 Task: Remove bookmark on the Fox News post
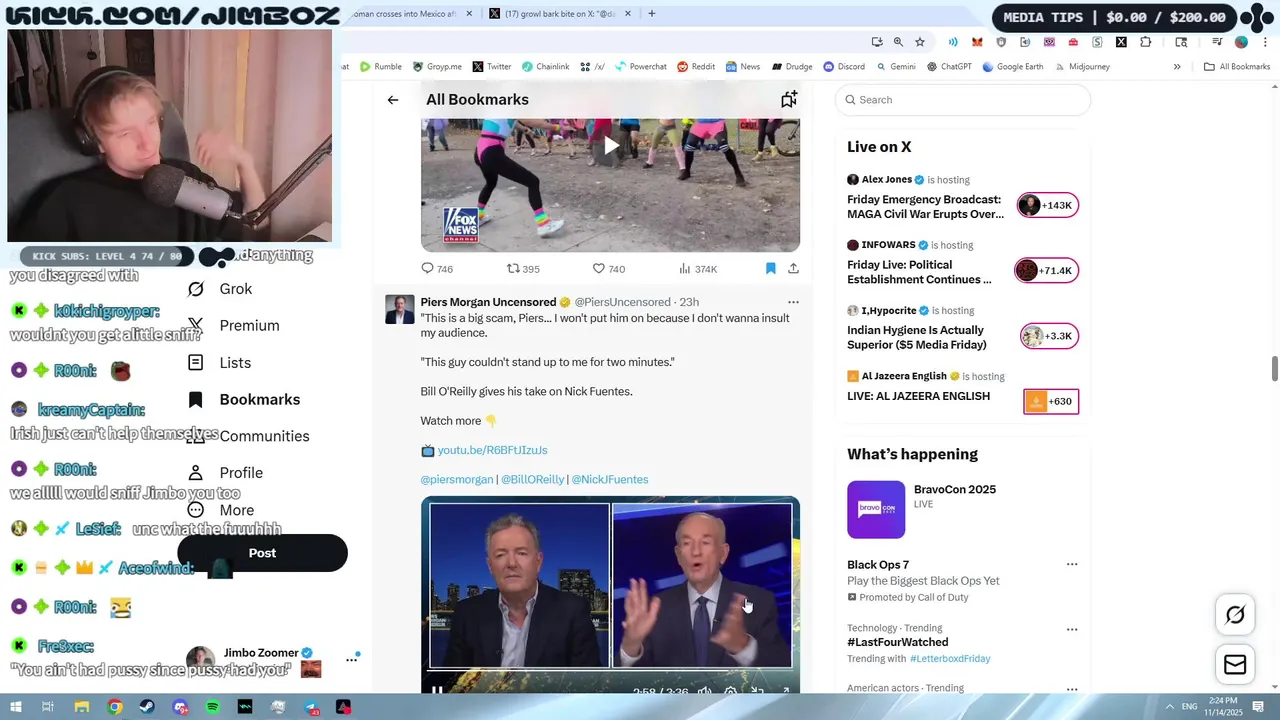pos(770,269)
